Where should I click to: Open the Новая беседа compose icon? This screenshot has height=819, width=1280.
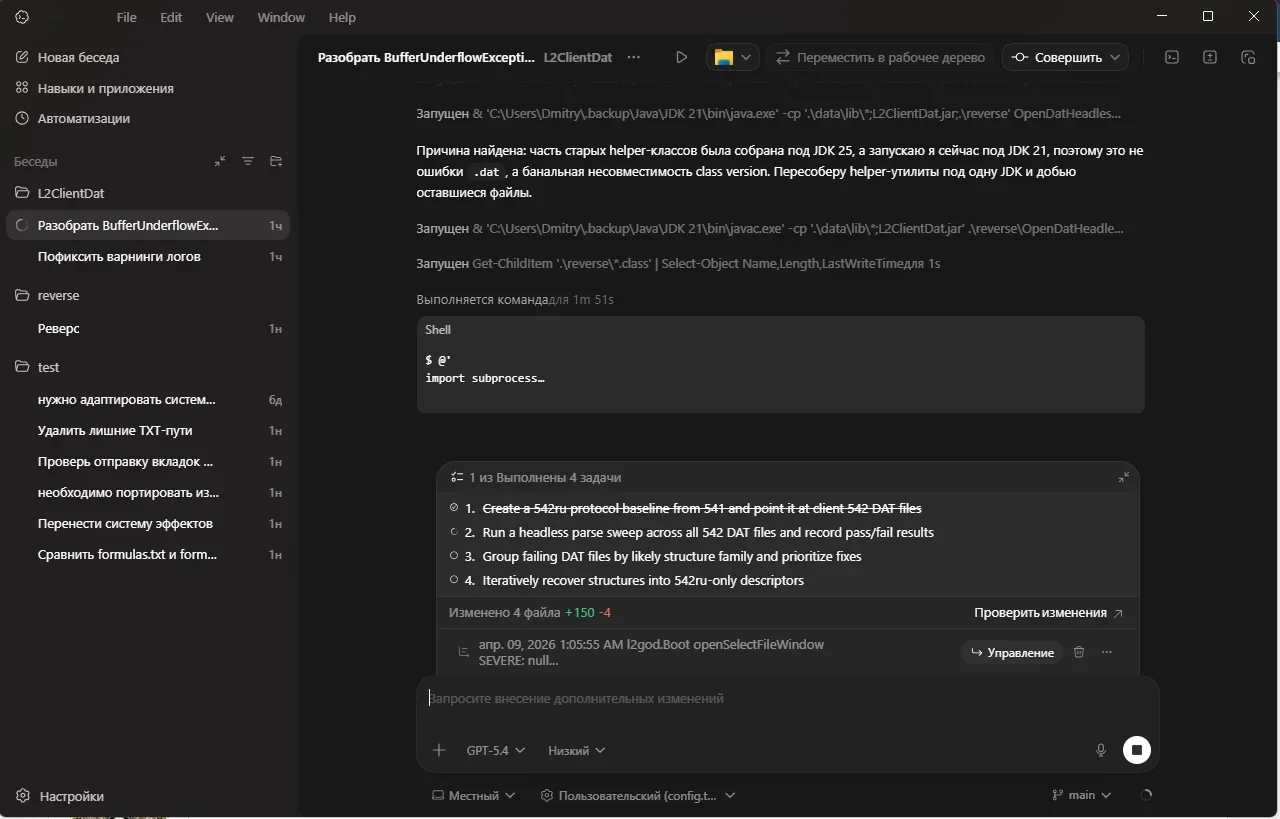22,58
